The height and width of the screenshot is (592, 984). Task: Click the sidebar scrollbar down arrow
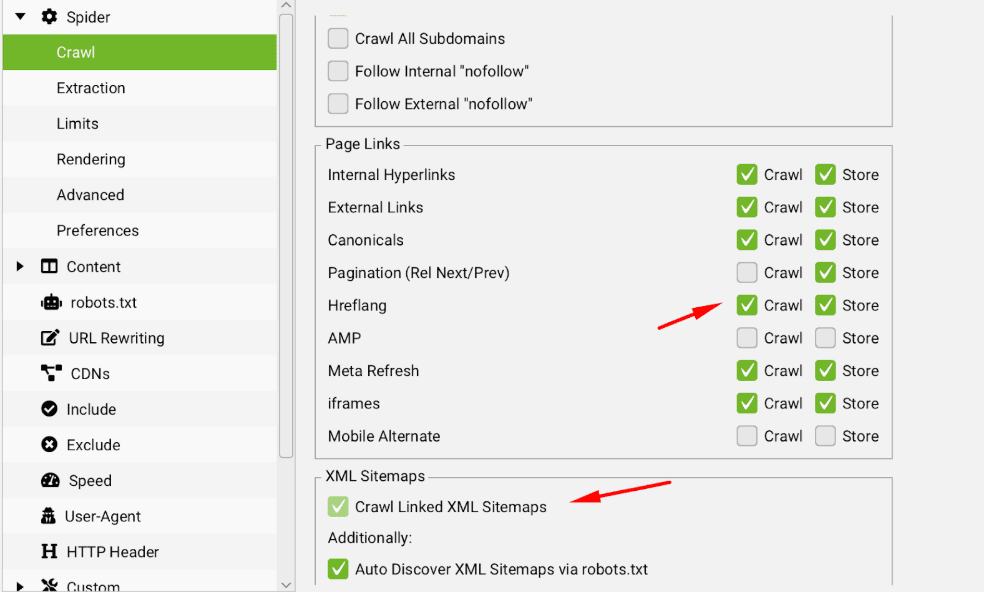click(x=286, y=584)
